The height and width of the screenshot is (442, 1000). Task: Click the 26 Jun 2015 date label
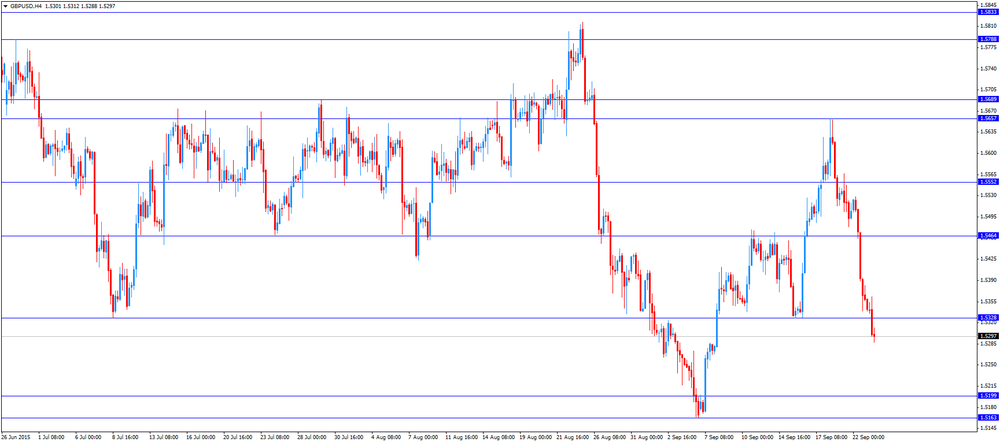pyautogui.click(x=15, y=438)
